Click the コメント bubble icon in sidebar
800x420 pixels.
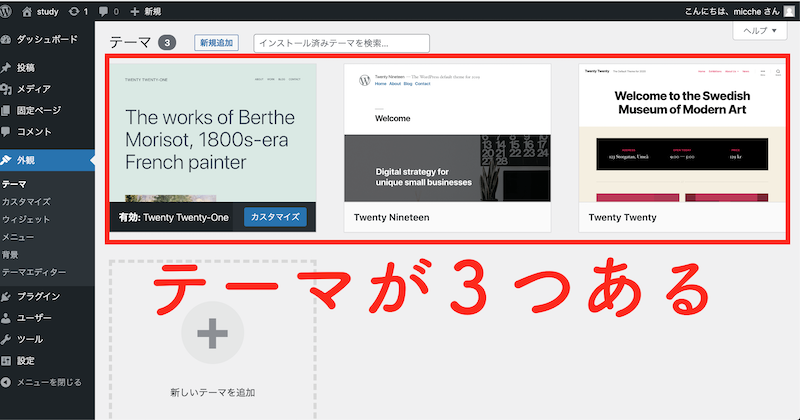point(6,132)
